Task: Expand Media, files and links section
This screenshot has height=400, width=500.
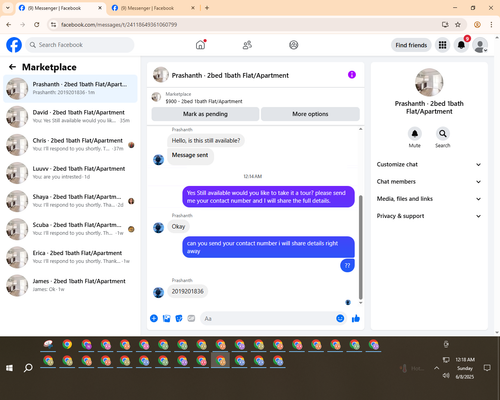Action: coord(429,199)
